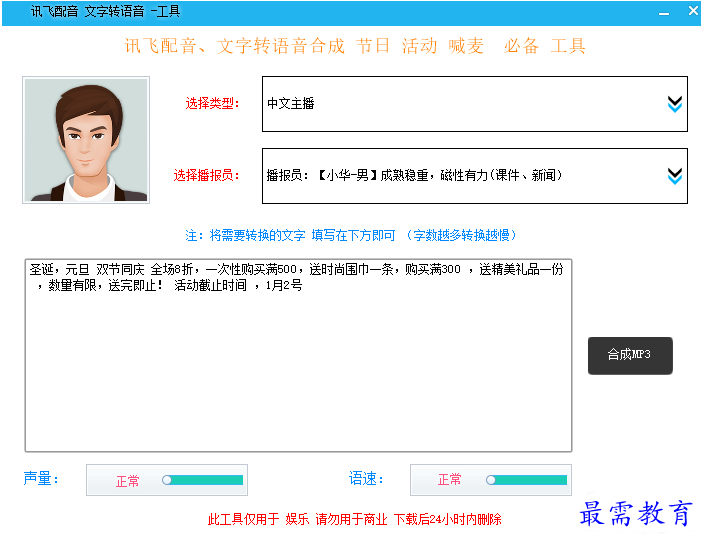Image resolution: width=701 pixels, height=545 pixels.
Task: Click the announcer avatar portrait
Action: tap(86, 140)
